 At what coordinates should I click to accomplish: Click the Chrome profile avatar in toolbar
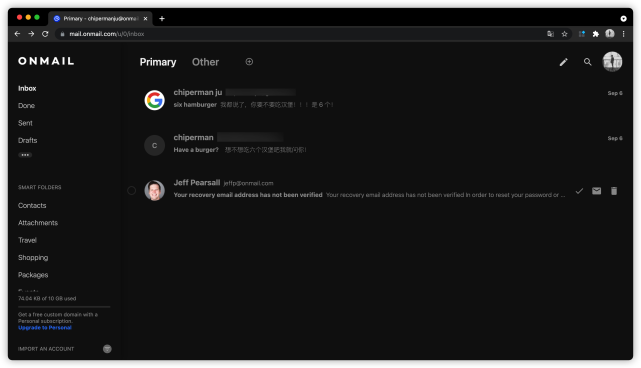(610, 34)
